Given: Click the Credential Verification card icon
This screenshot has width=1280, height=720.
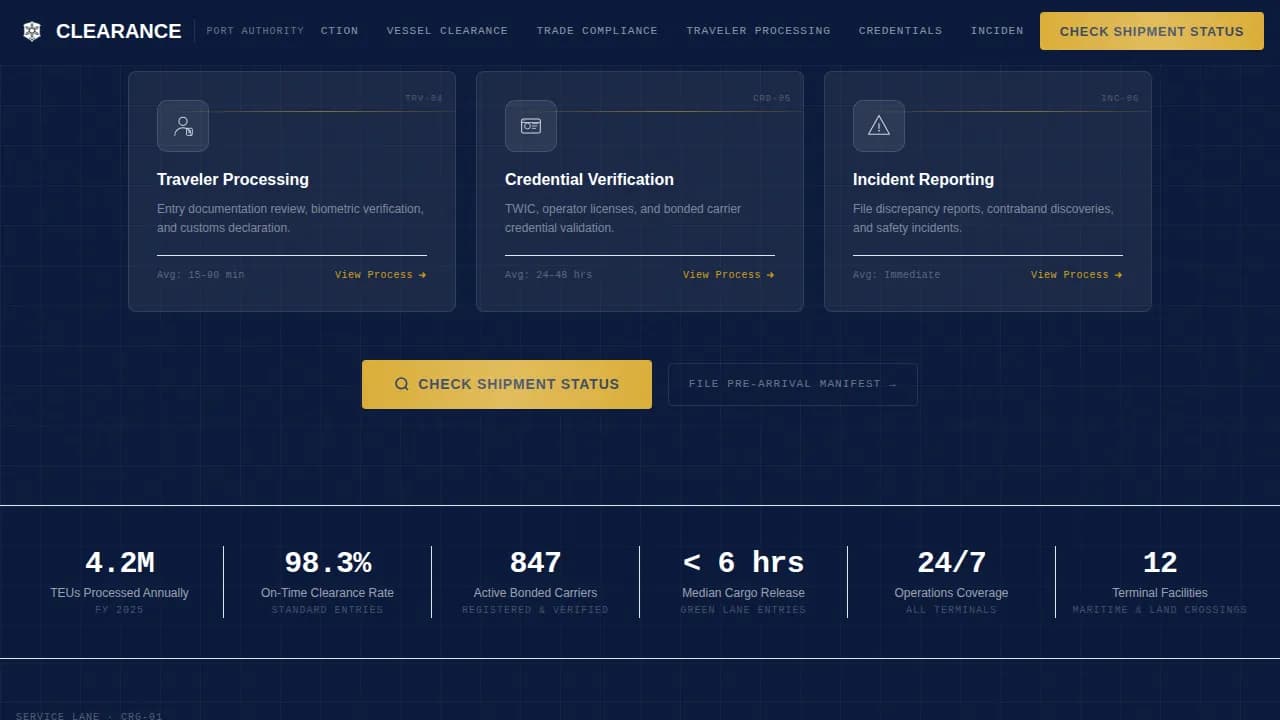Looking at the screenshot, I should (531, 126).
